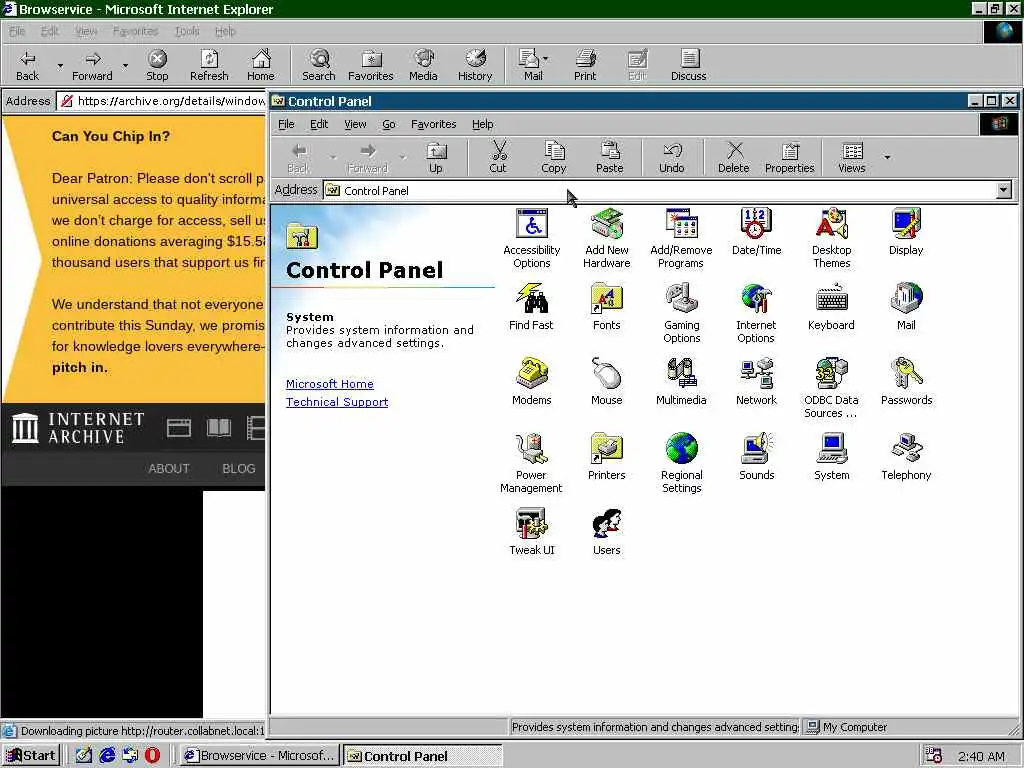This screenshot has width=1024, height=768.
Task: Select the Find Fast icon
Action: click(531, 307)
